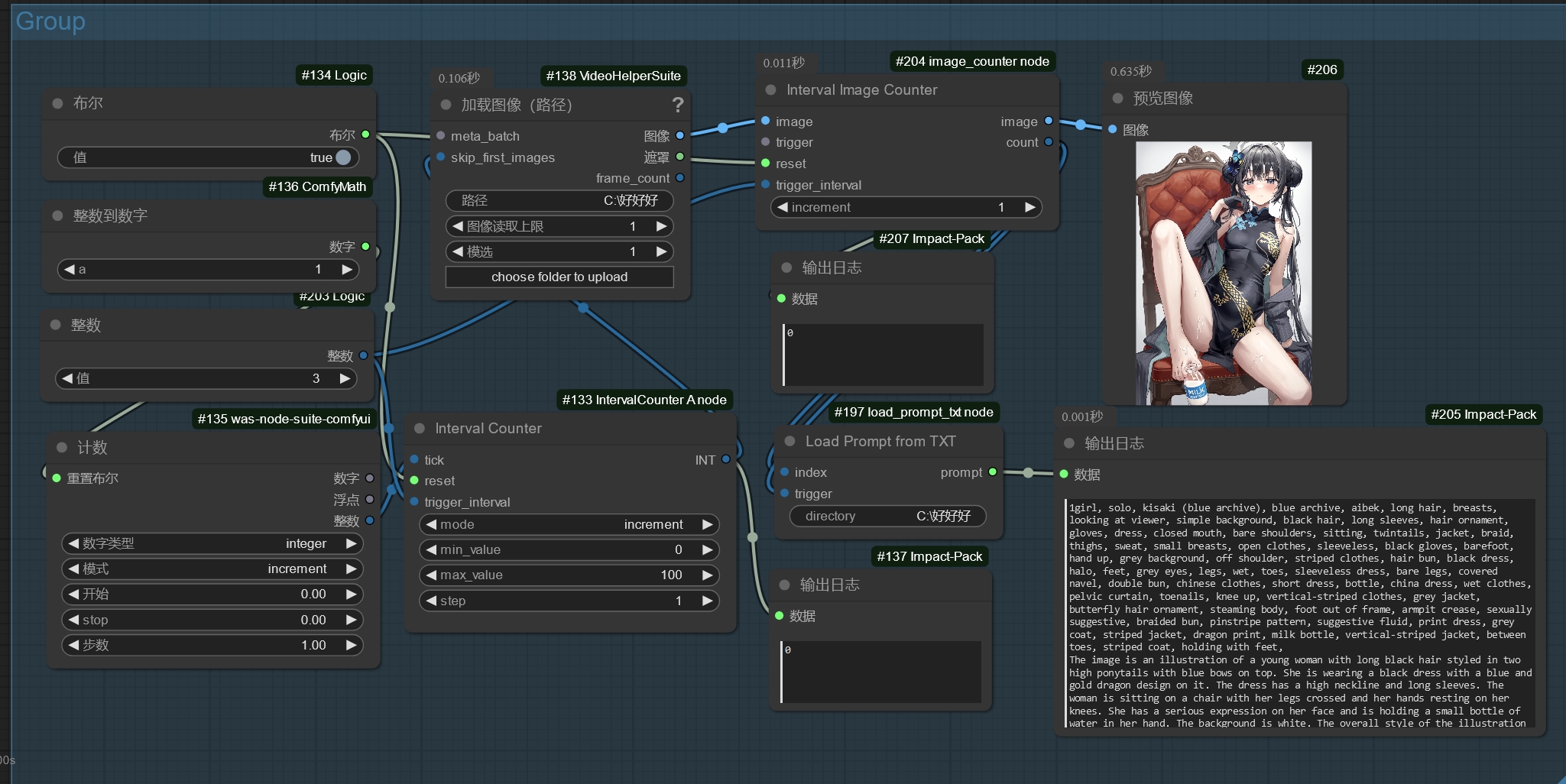1566x784 pixels.
Task: Click the directory field in Load Prompt node
Action: coord(887,516)
